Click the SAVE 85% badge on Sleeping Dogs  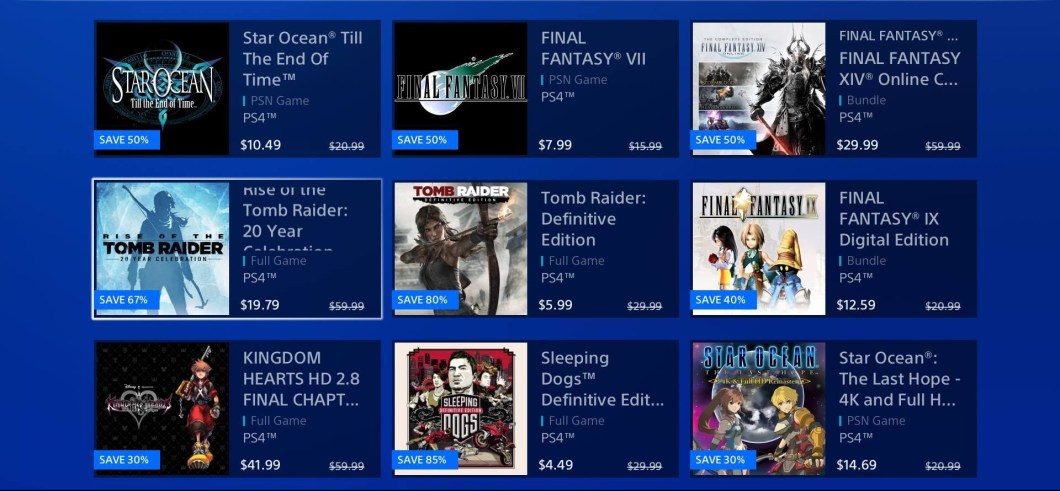pos(425,460)
